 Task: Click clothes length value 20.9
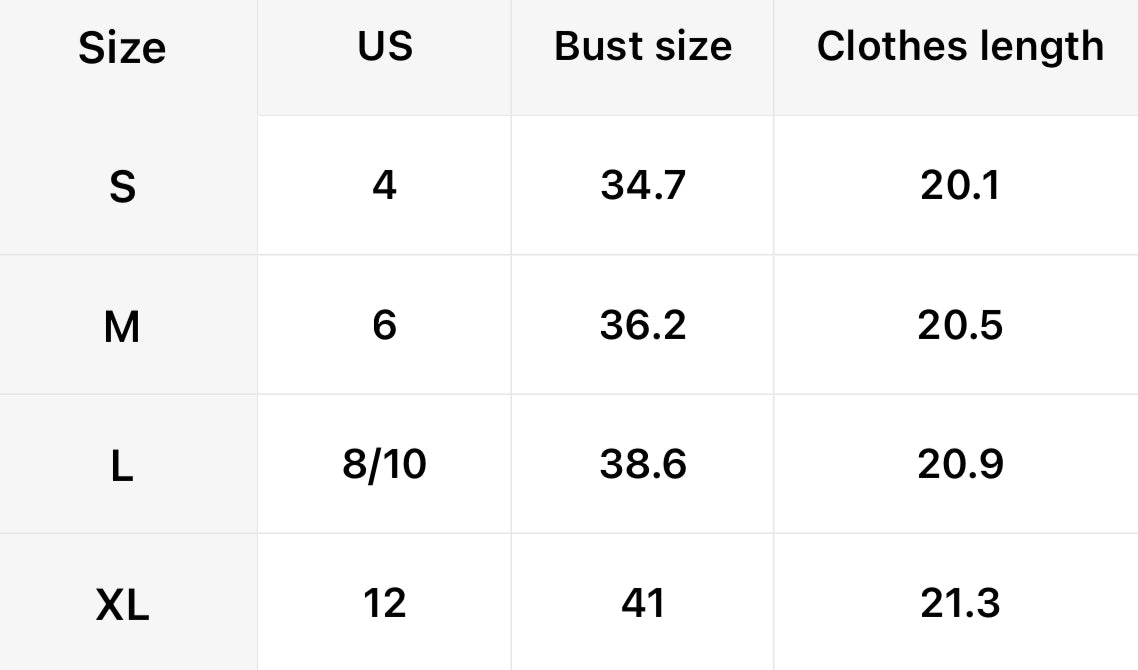point(960,464)
